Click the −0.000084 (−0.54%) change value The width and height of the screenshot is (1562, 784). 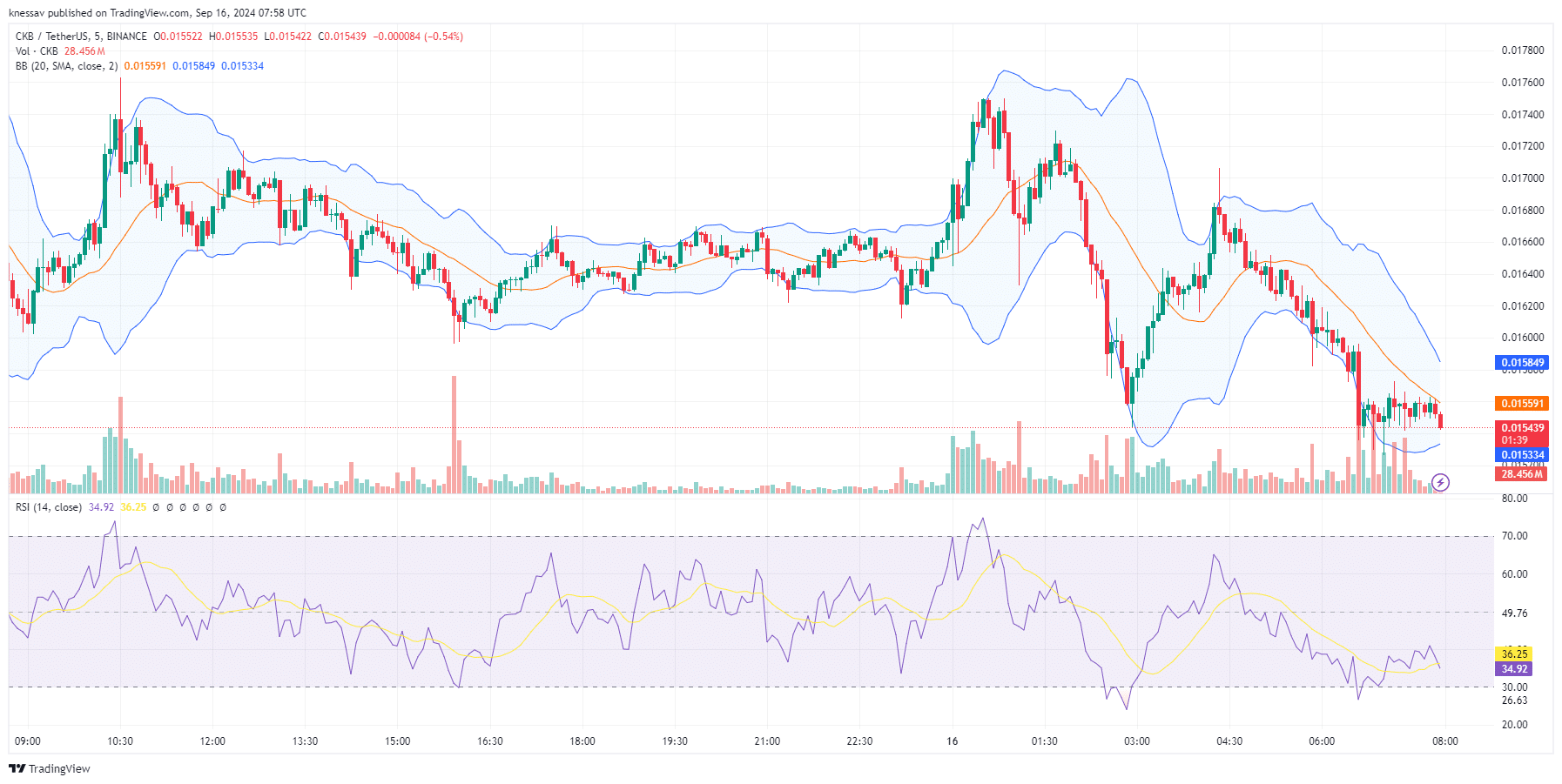(418, 37)
